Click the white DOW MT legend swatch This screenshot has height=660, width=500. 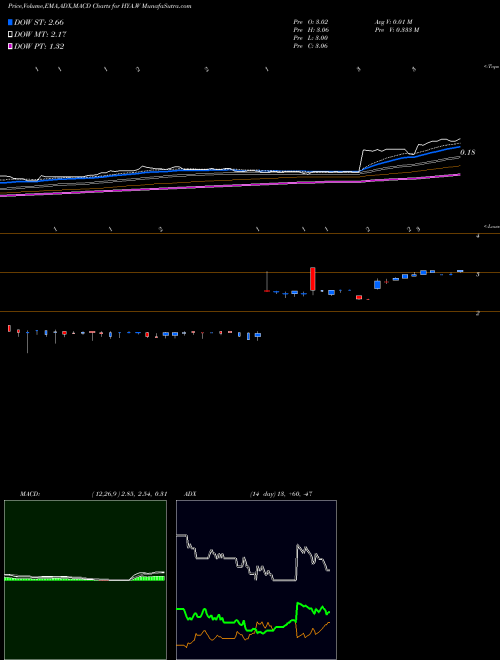tap(10, 35)
